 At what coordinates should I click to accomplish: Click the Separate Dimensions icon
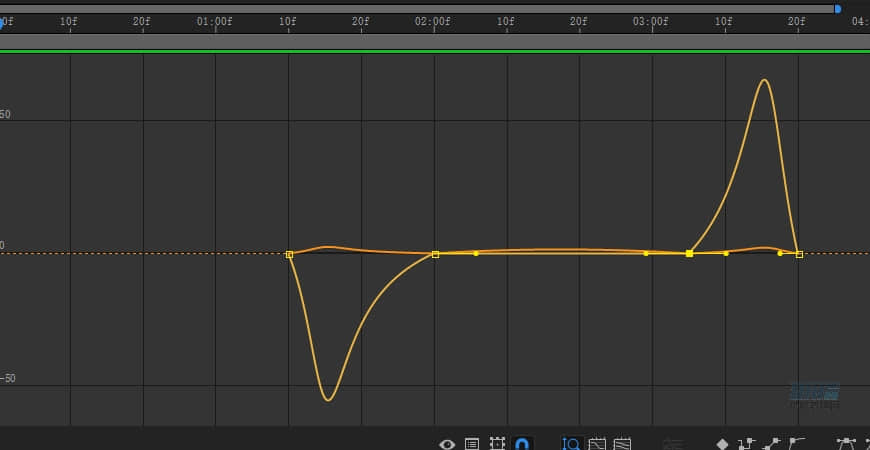(673, 443)
